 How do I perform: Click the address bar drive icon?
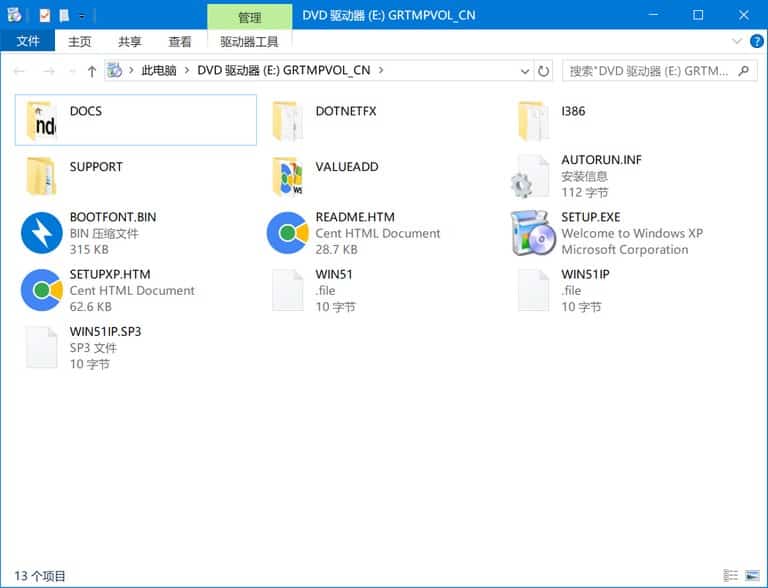(x=115, y=71)
